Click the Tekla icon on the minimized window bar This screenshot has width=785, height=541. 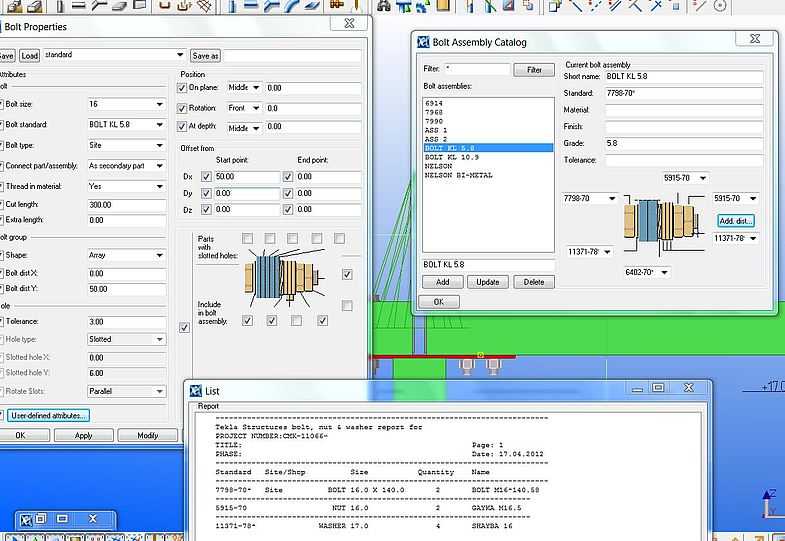[x=27, y=519]
